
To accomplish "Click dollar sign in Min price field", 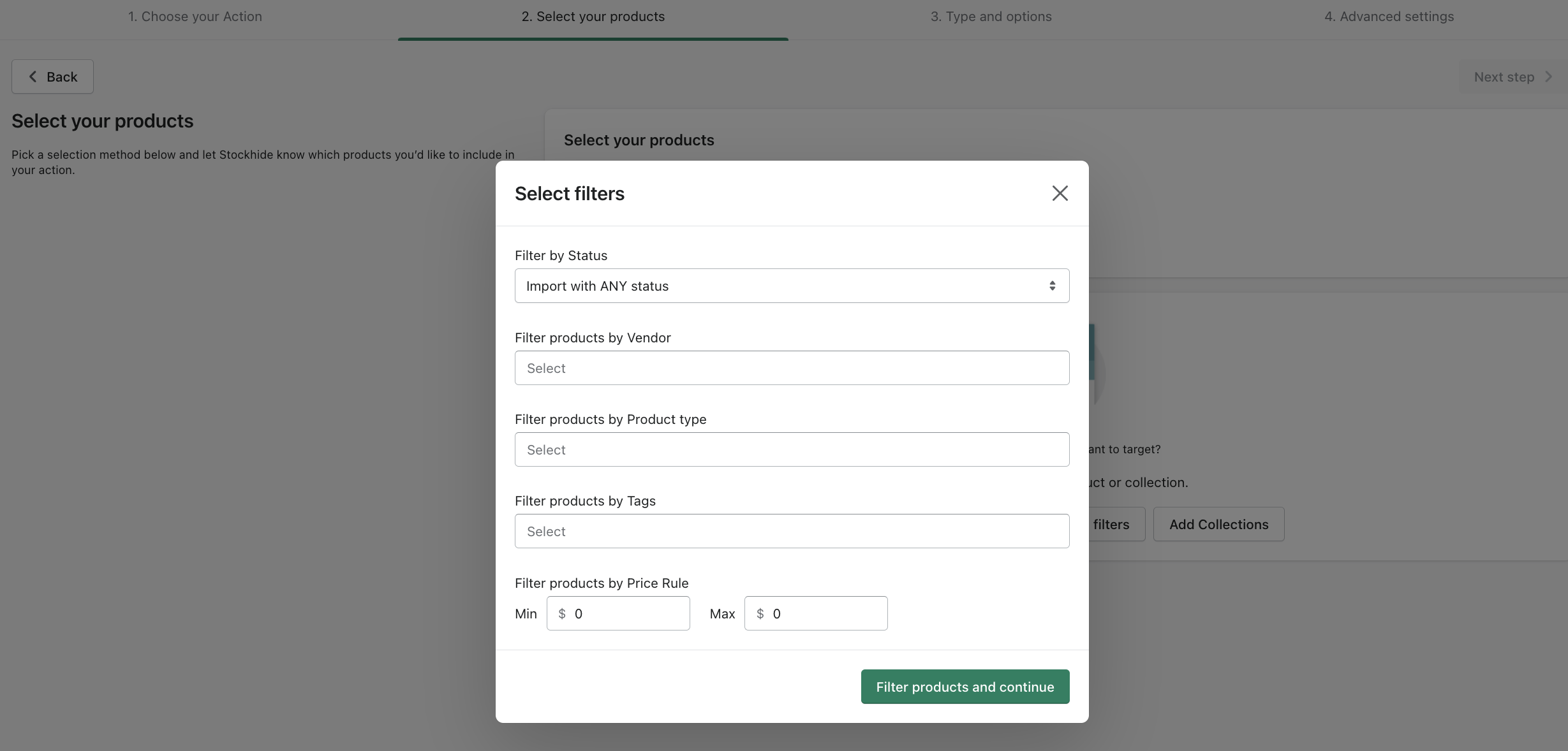I will click(562, 613).
